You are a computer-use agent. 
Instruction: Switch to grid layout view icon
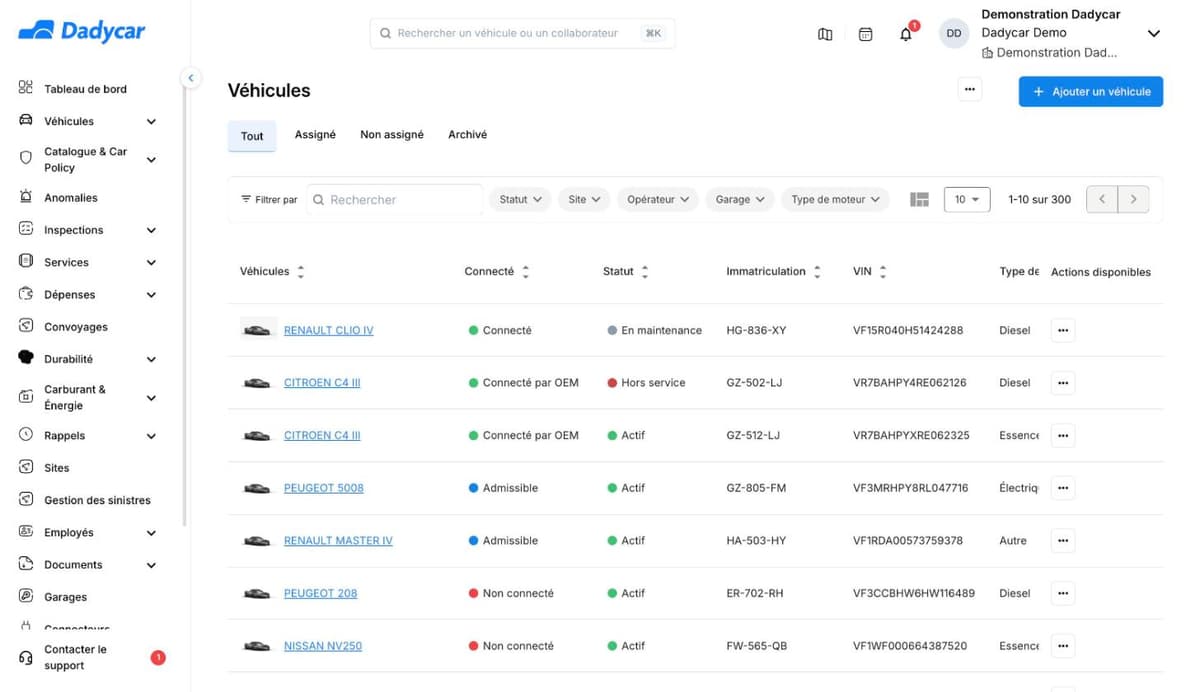pyautogui.click(x=920, y=200)
